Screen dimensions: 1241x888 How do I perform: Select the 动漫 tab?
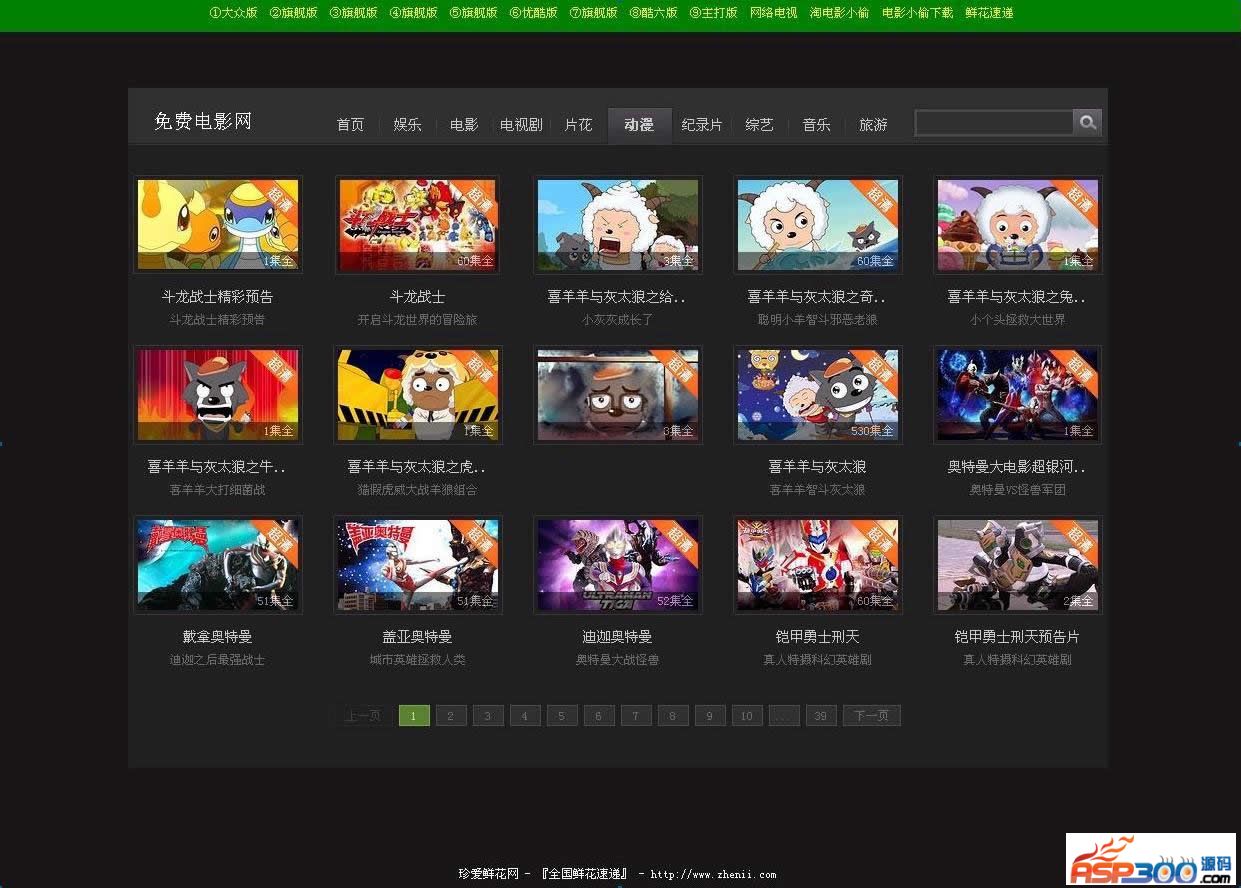639,125
